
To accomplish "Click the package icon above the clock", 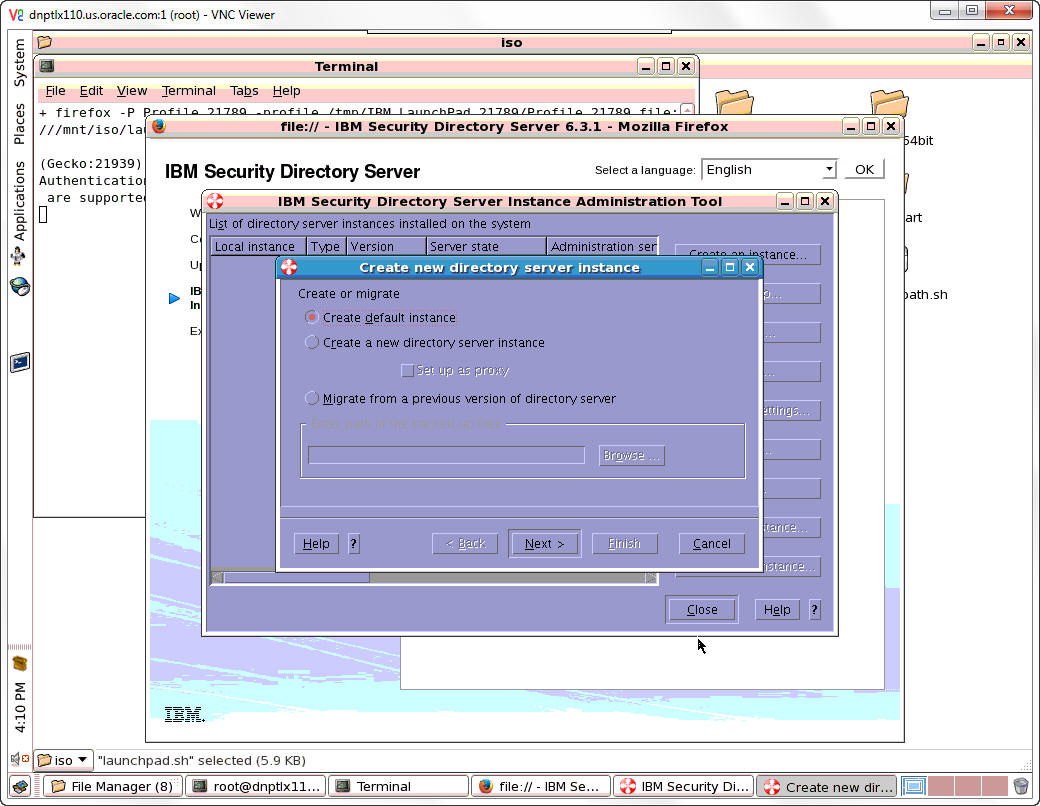I will (20, 663).
